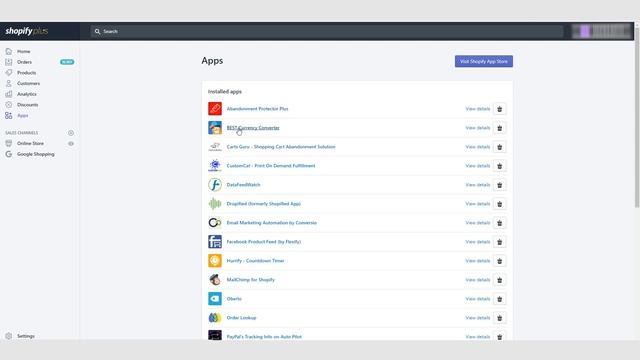Open the Oberlo app icon

pyautogui.click(x=215, y=299)
